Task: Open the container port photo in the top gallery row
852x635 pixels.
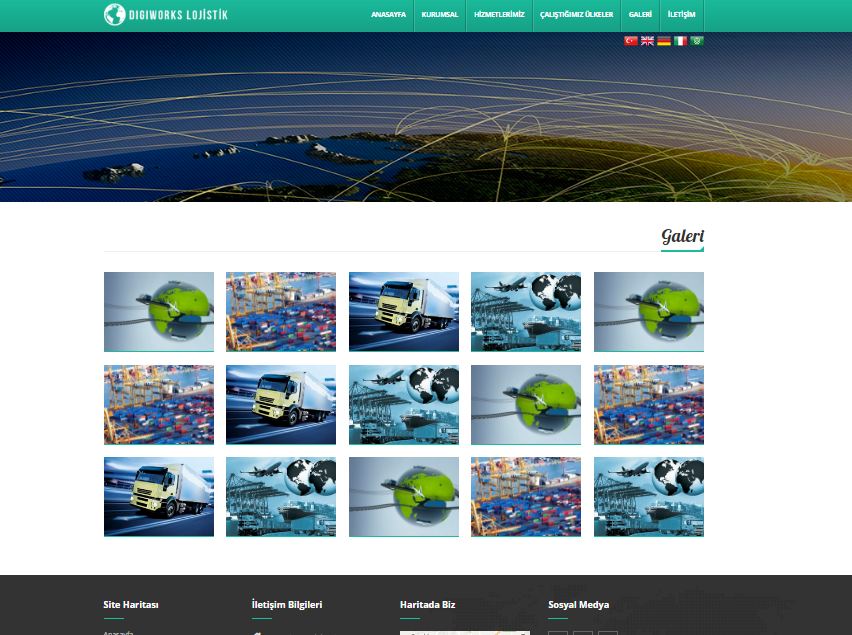Action: 281,312
